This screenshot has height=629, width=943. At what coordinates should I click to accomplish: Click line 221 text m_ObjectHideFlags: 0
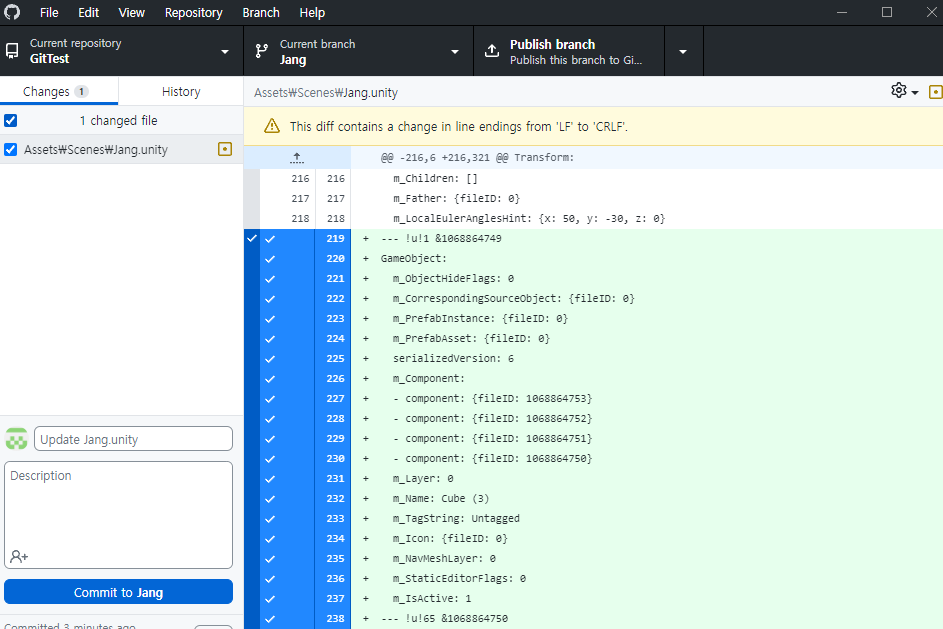tap(453, 278)
